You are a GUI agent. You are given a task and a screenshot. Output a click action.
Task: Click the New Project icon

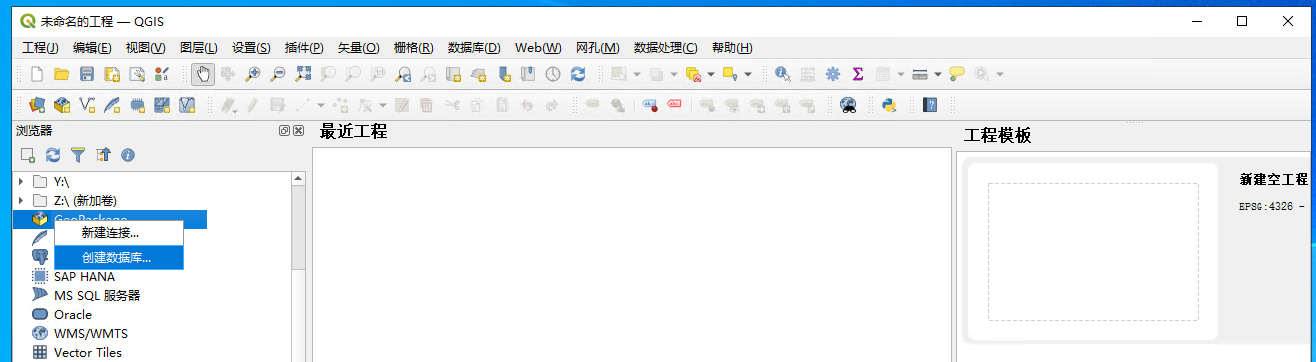36,74
